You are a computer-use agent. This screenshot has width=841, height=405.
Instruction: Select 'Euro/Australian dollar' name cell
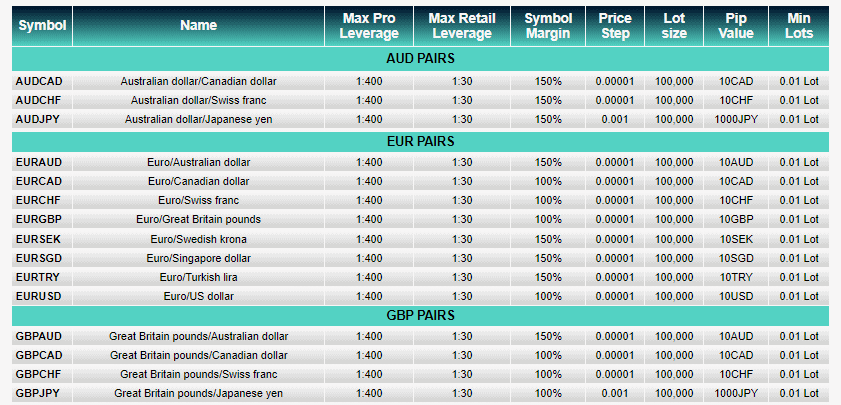coord(198,162)
